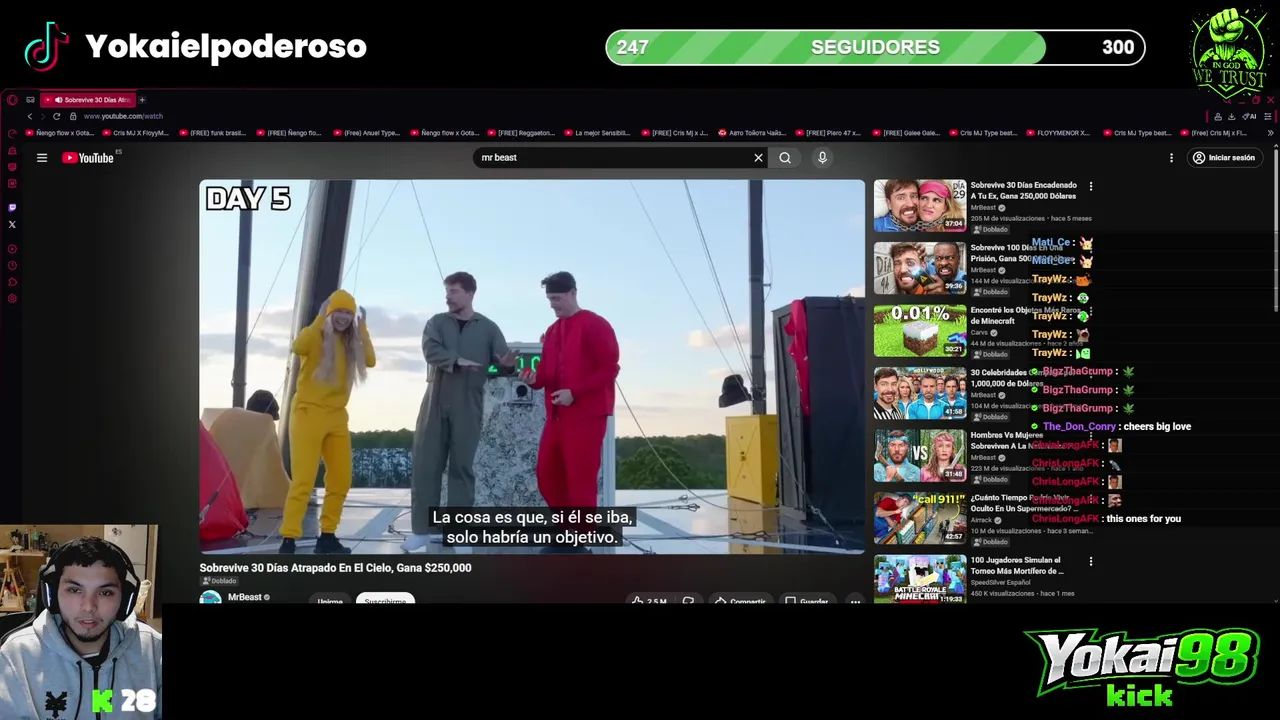The height and width of the screenshot is (720, 1280).
Task: Open the tab islands workspace icon
Action: pyautogui.click(x=30, y=100)
